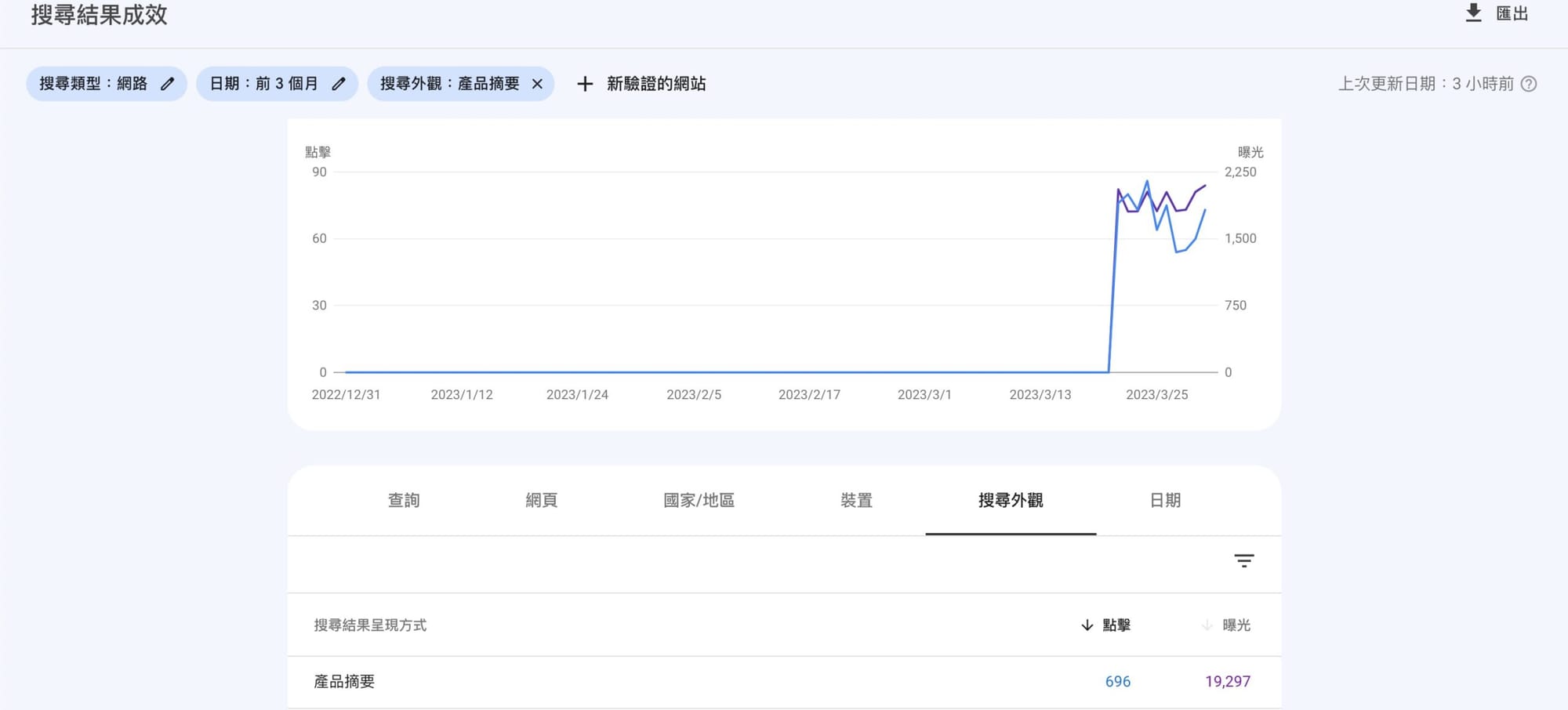Open help icon next to 上次更新日期

[x=1529, y=84]
